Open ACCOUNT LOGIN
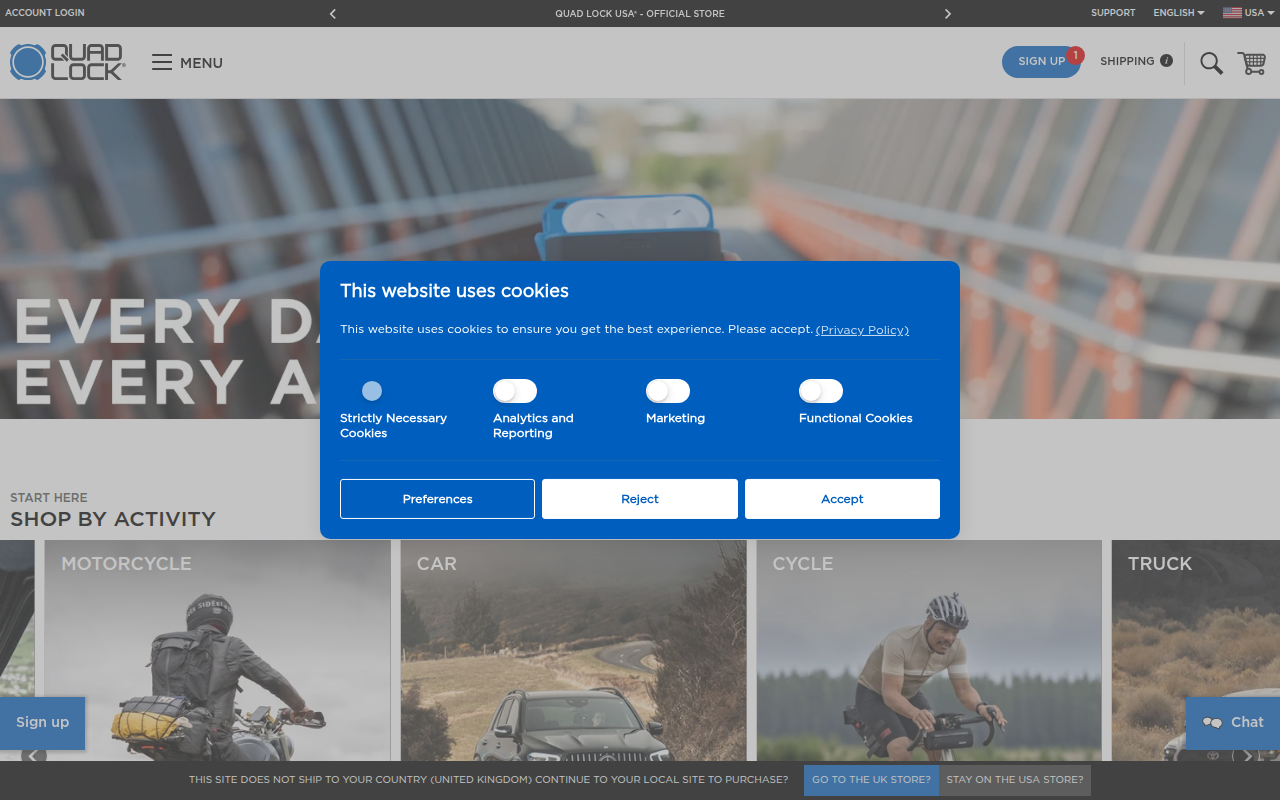 [45, 13]
